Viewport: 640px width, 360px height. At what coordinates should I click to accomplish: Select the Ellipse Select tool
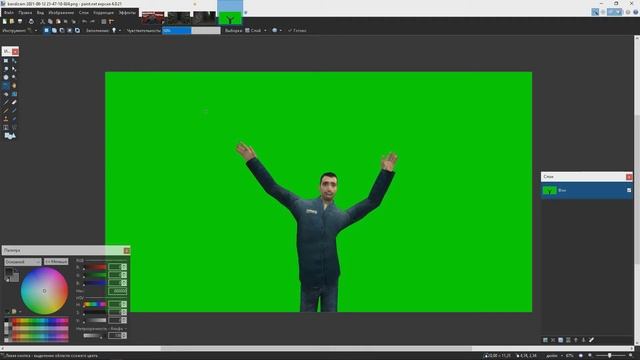(x=6, y=77)
